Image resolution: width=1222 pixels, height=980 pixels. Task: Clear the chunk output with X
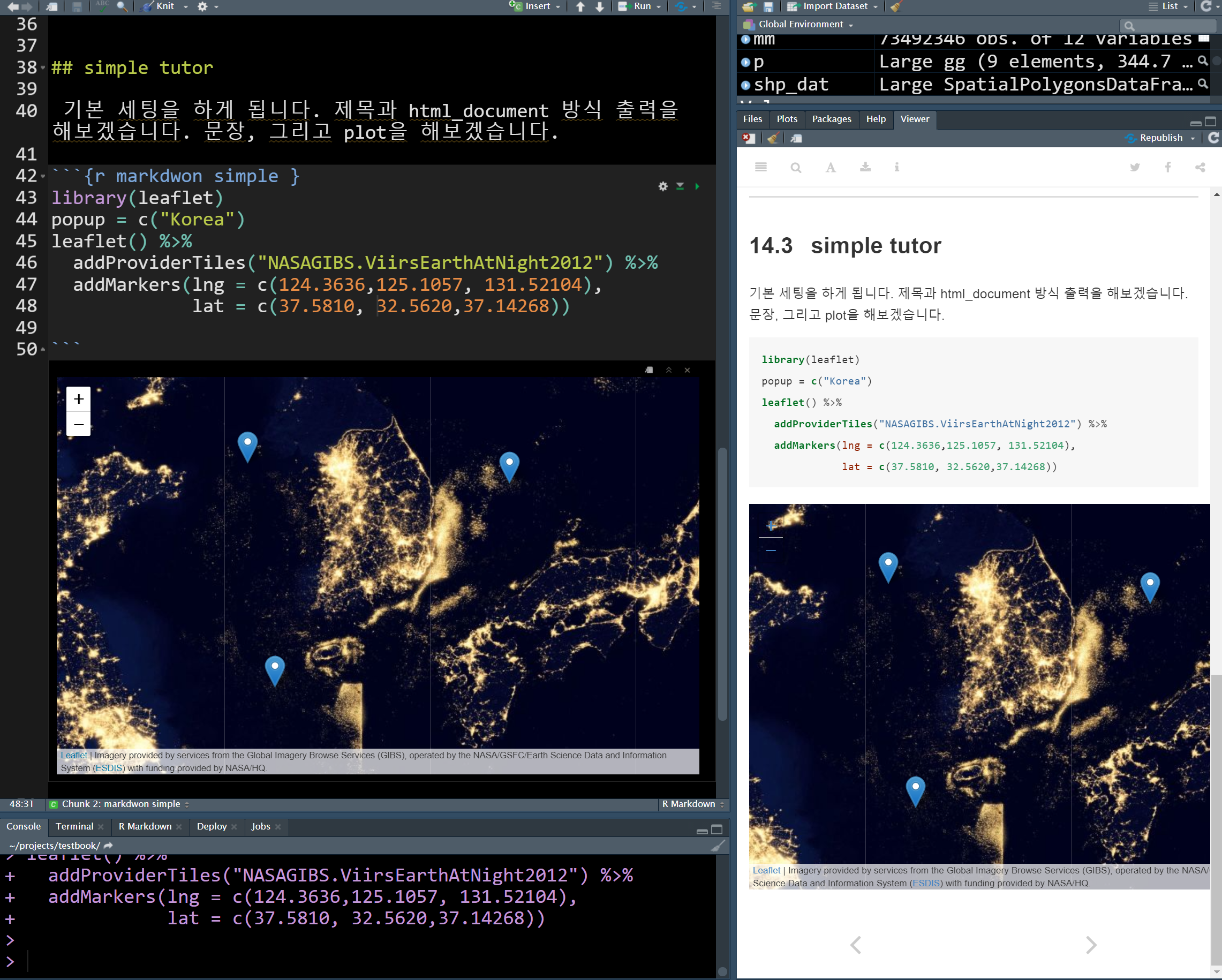(x=688, y=370)
